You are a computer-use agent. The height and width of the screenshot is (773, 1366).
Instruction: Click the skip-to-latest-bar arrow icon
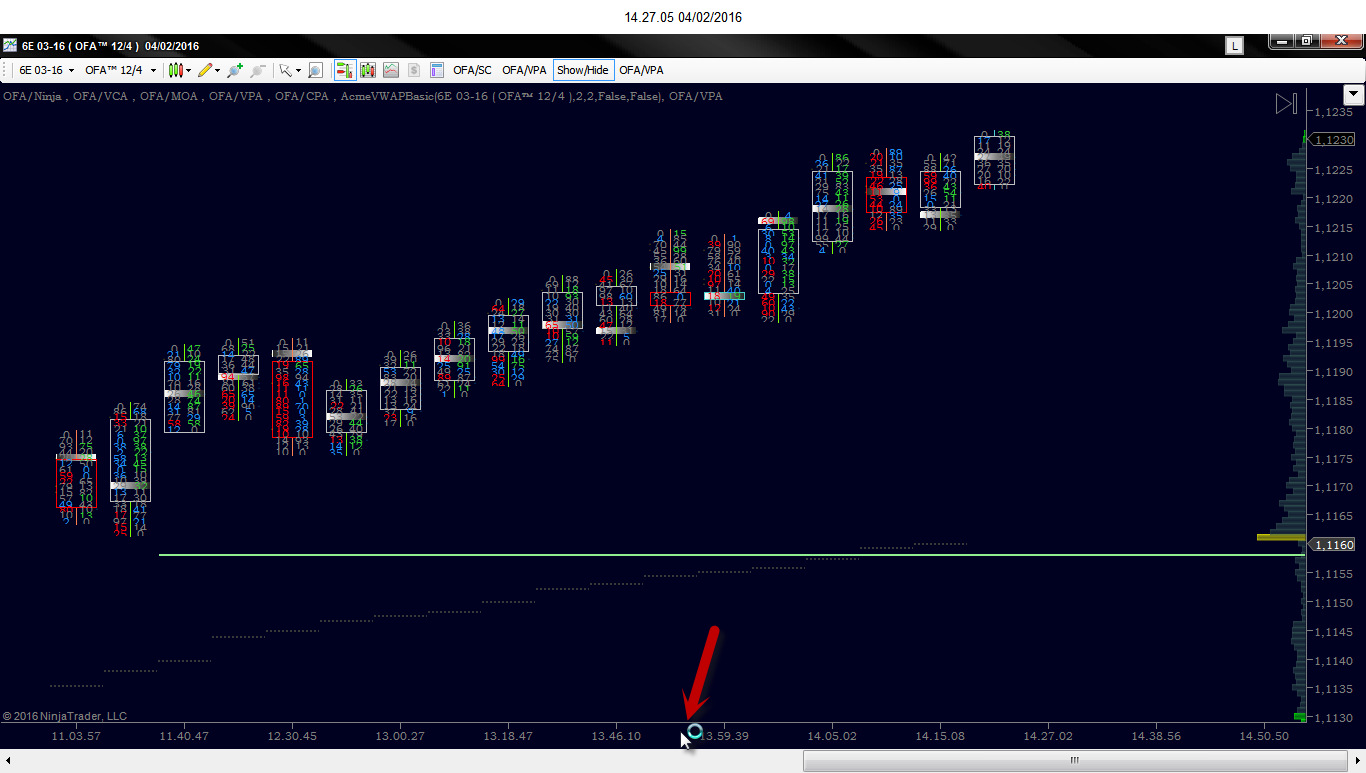pos(1286,103)
